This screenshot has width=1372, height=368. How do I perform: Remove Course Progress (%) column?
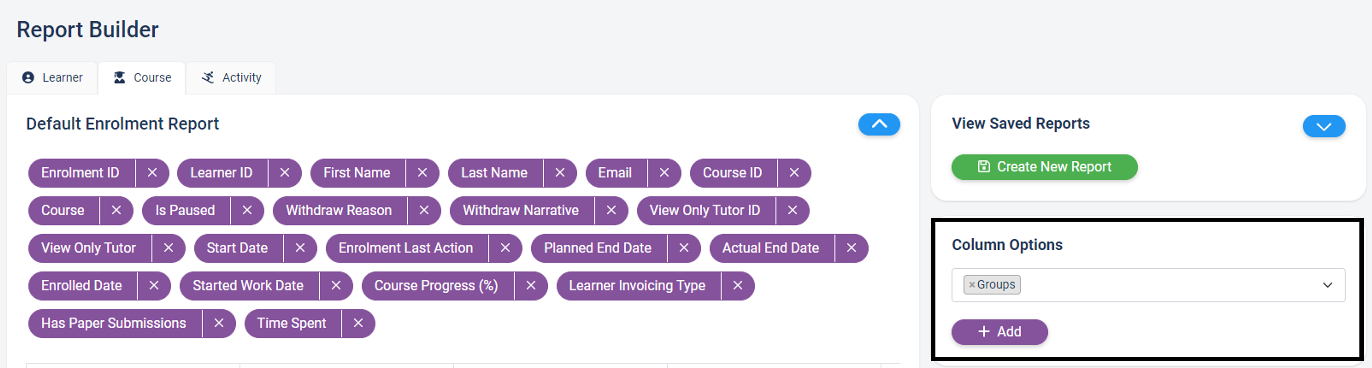[x=530, y=286]
